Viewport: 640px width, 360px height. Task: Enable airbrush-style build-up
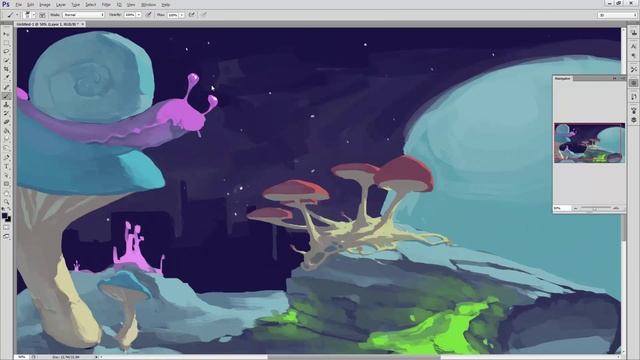pyautogui.click(x=191, y=15)
